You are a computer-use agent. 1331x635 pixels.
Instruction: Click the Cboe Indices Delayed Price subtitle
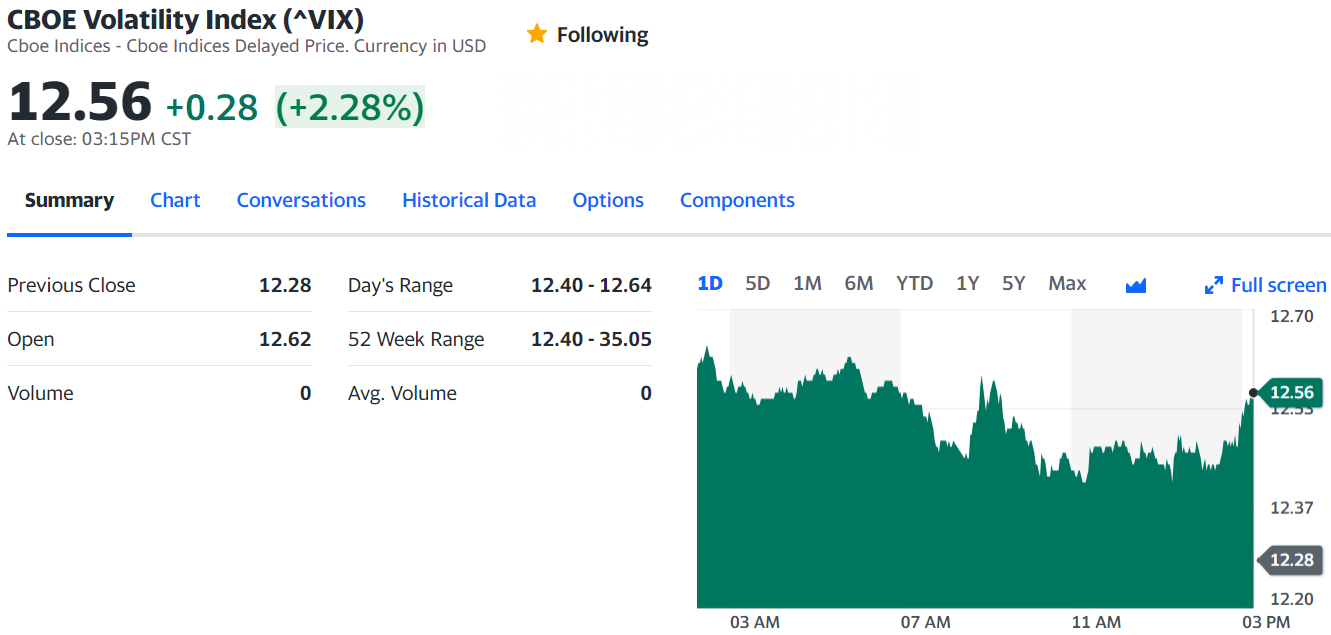coord(247,46)
